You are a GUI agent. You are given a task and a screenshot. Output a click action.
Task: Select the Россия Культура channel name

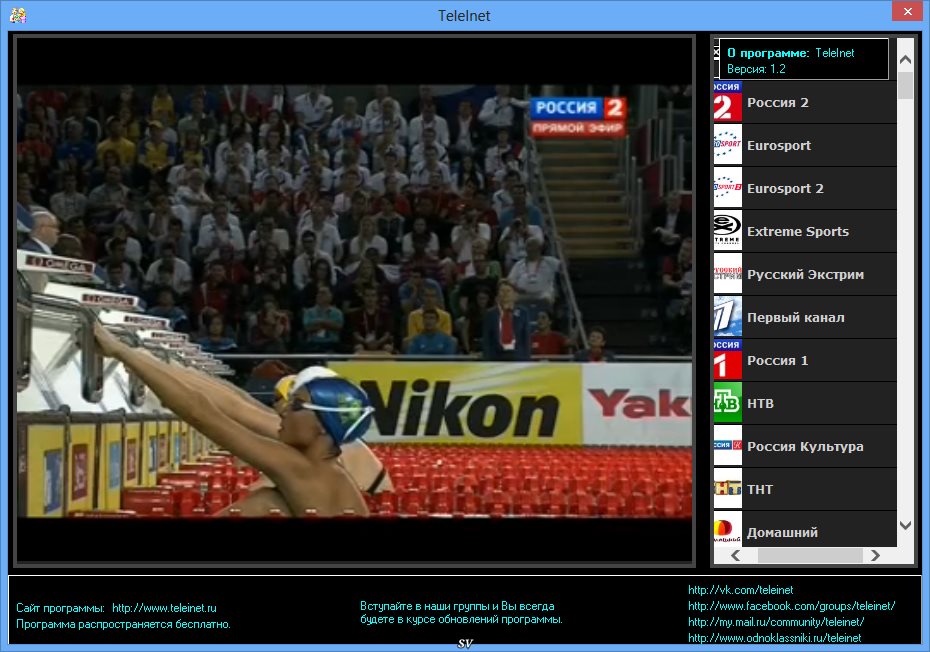pos(805,446)
